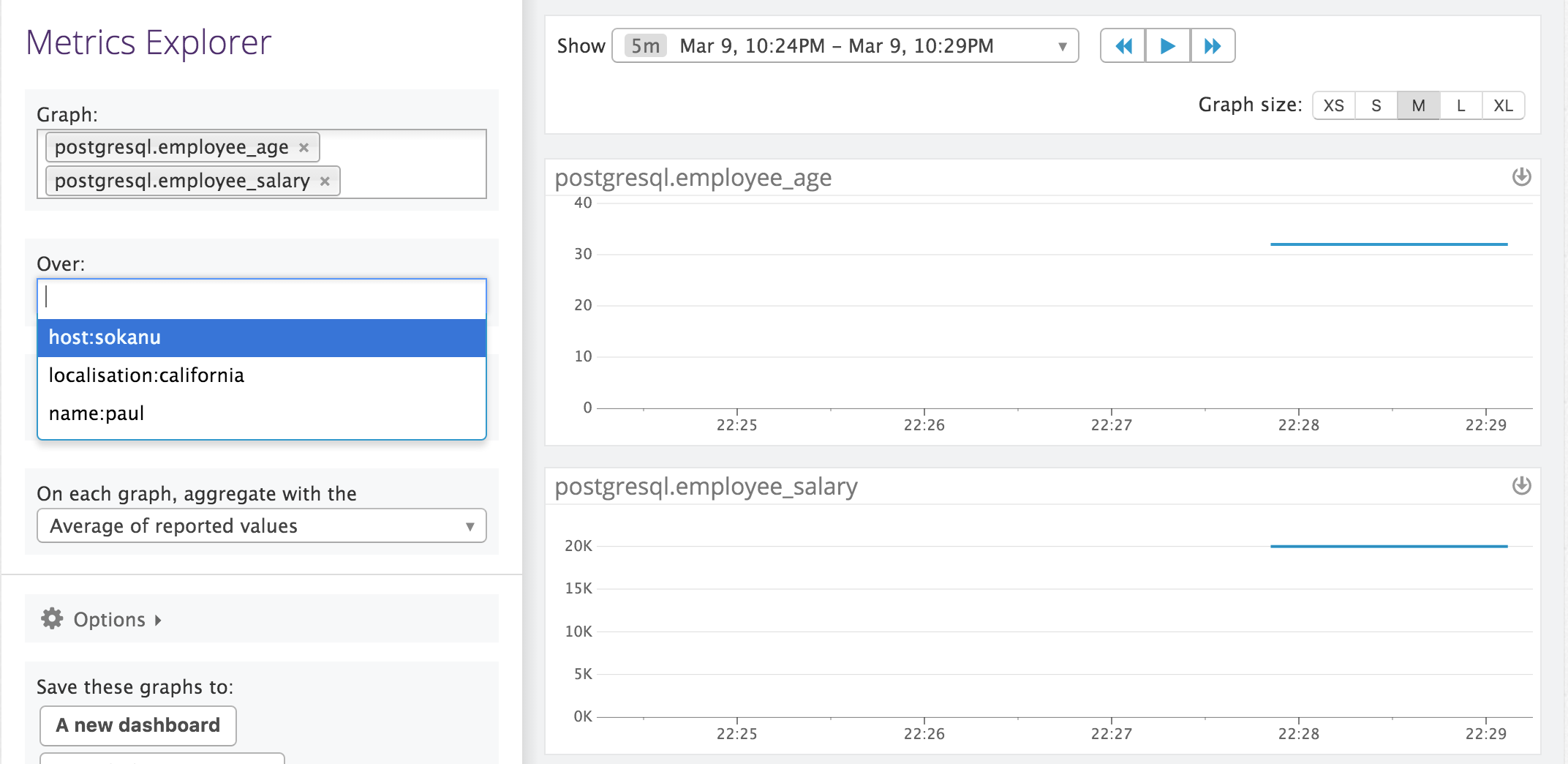Click the Options gear icon

(x=50, y=619)
